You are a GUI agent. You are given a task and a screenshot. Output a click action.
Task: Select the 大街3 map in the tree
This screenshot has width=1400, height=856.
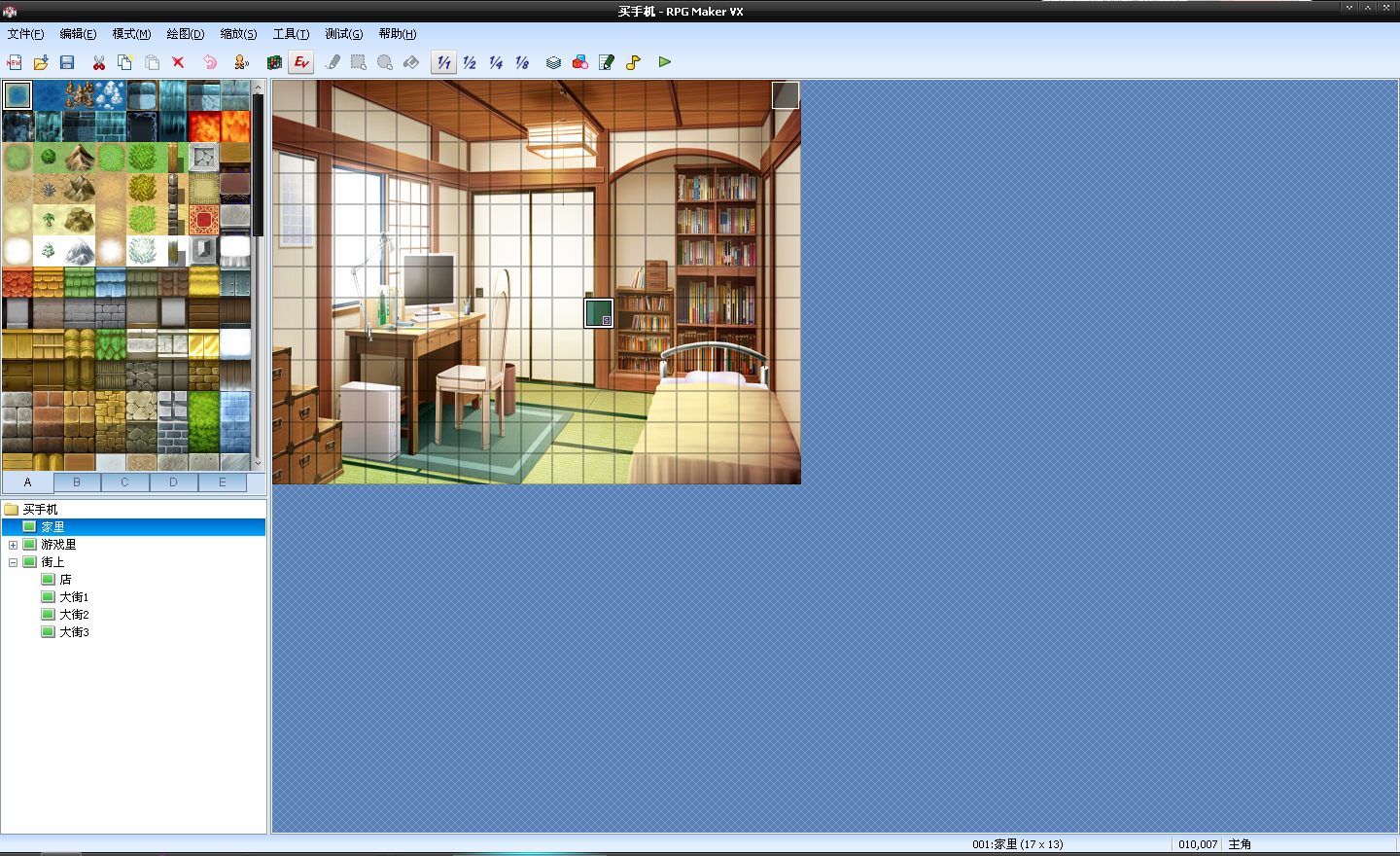(x=74, y=632)
